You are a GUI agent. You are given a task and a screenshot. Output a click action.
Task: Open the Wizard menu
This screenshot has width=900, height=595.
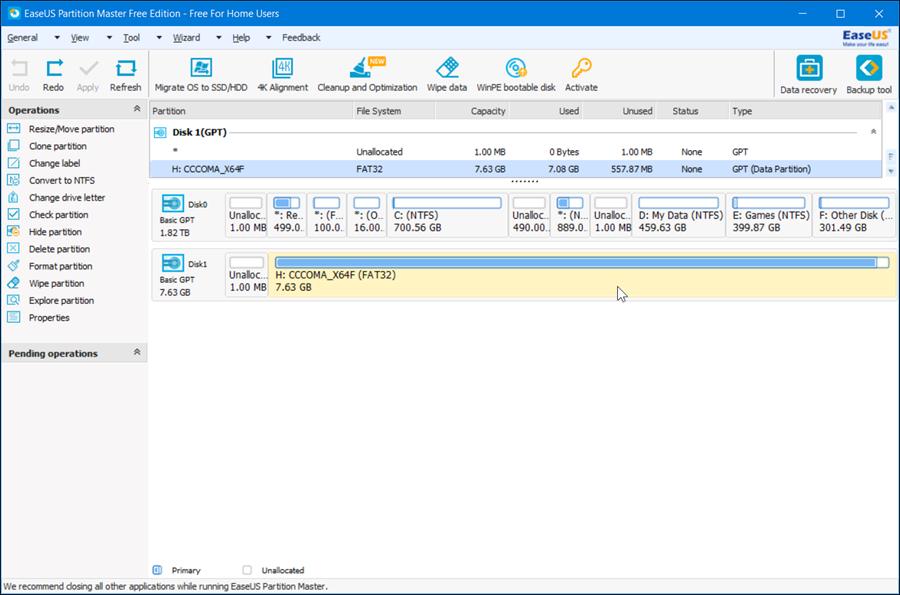tap(187, 38)
